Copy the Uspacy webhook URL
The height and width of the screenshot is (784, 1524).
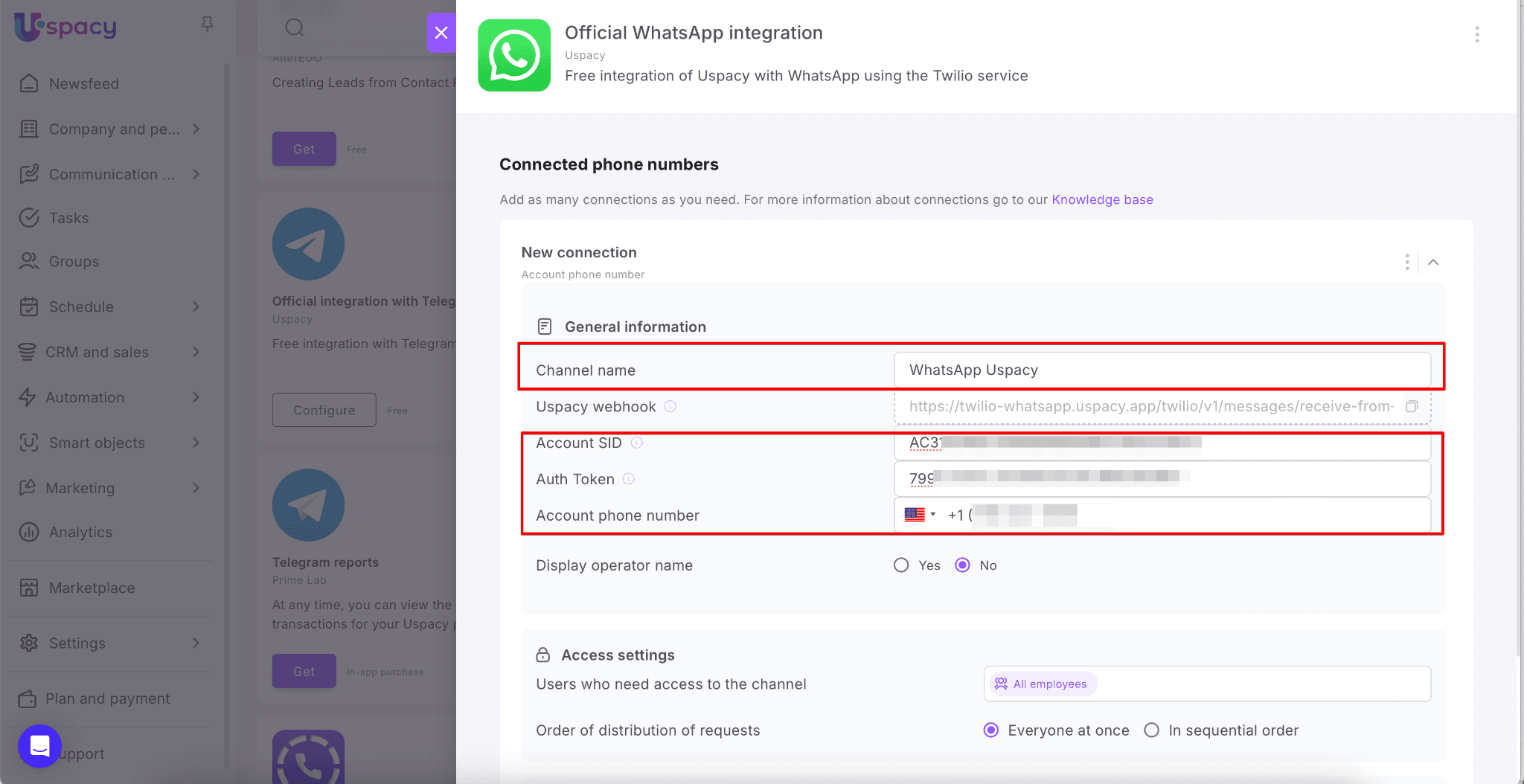click(1412, 406)
